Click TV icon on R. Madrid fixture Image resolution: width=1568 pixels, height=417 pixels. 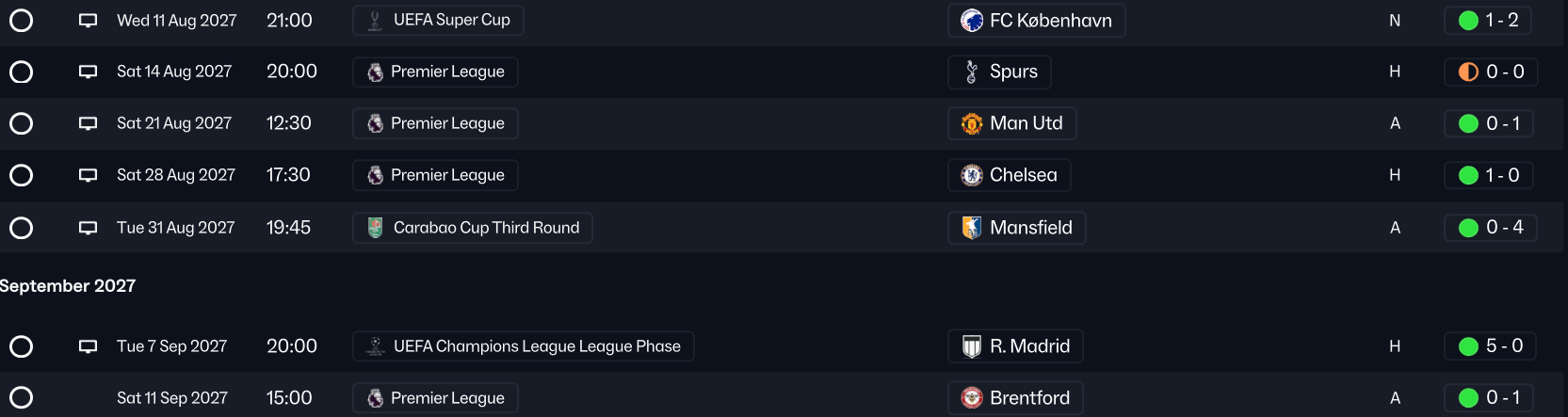88,346
